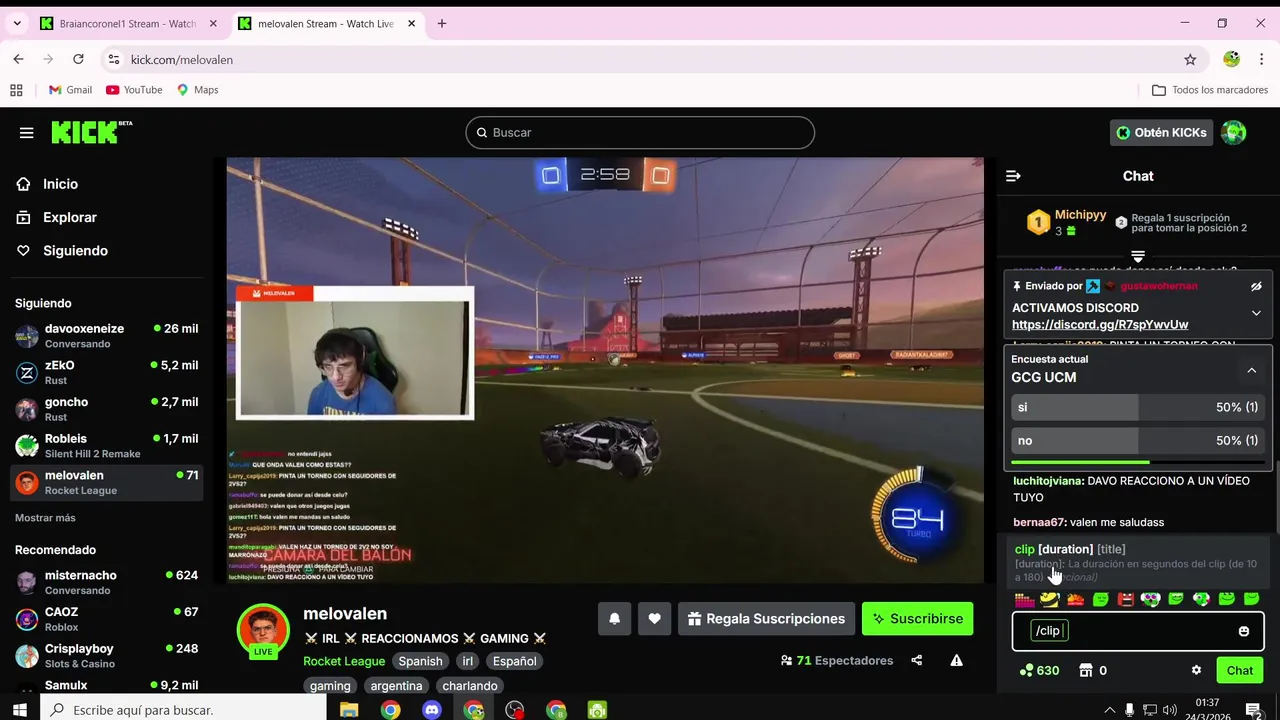
Task: Open Rocket League category link
Action: pos(344,661)
